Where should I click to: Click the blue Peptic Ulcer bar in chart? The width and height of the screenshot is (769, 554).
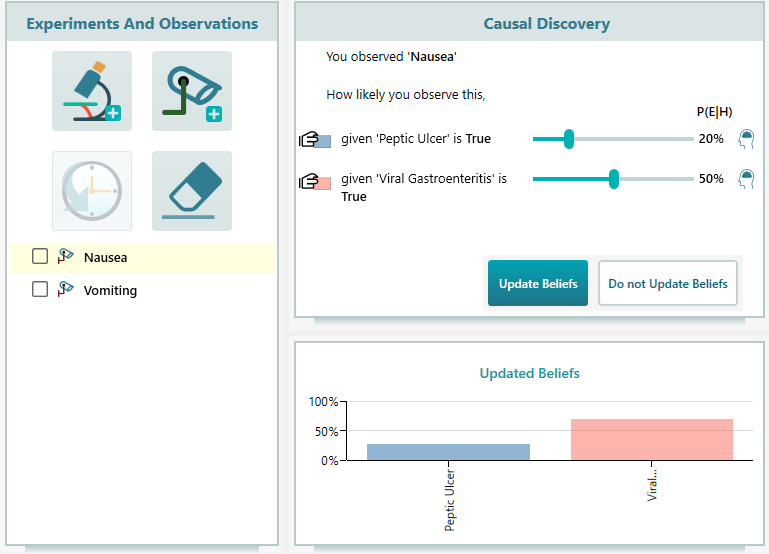coord(448,452)
